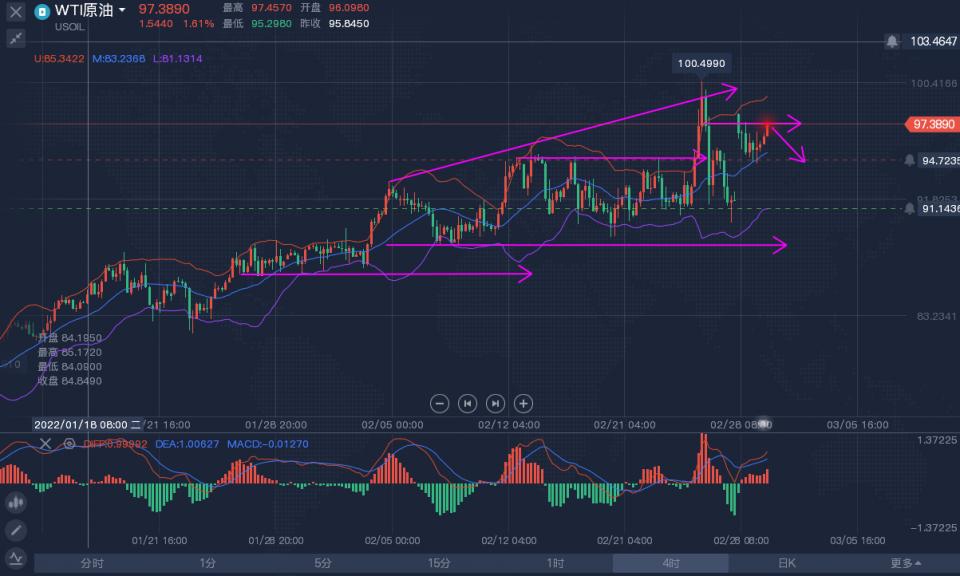Switch to the 分时 timeframe tab
The image size is (960, 576).
(x=92, y=563)
